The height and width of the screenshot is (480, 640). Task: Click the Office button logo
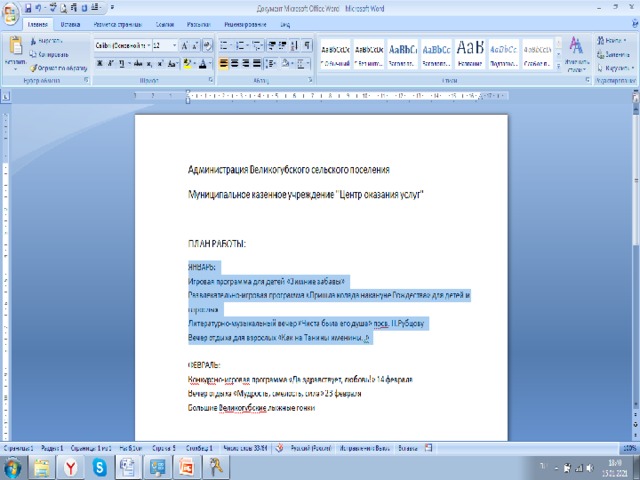click(11, 10)
